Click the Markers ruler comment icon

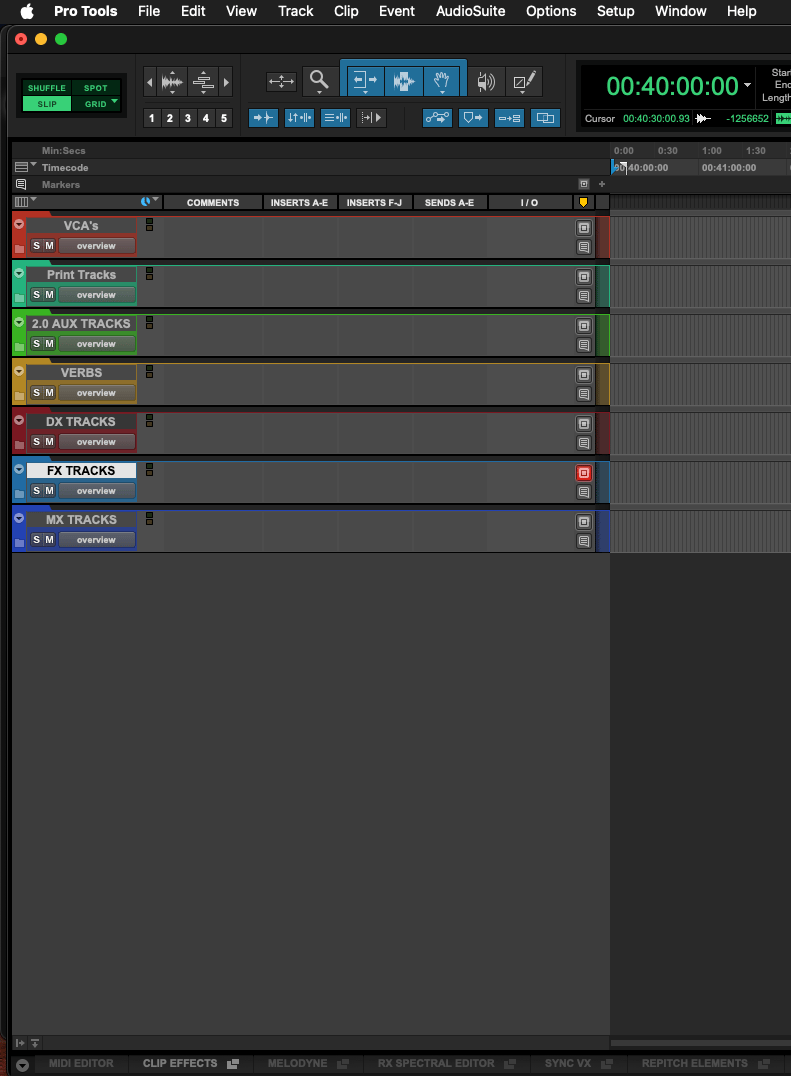click(21, 185)
